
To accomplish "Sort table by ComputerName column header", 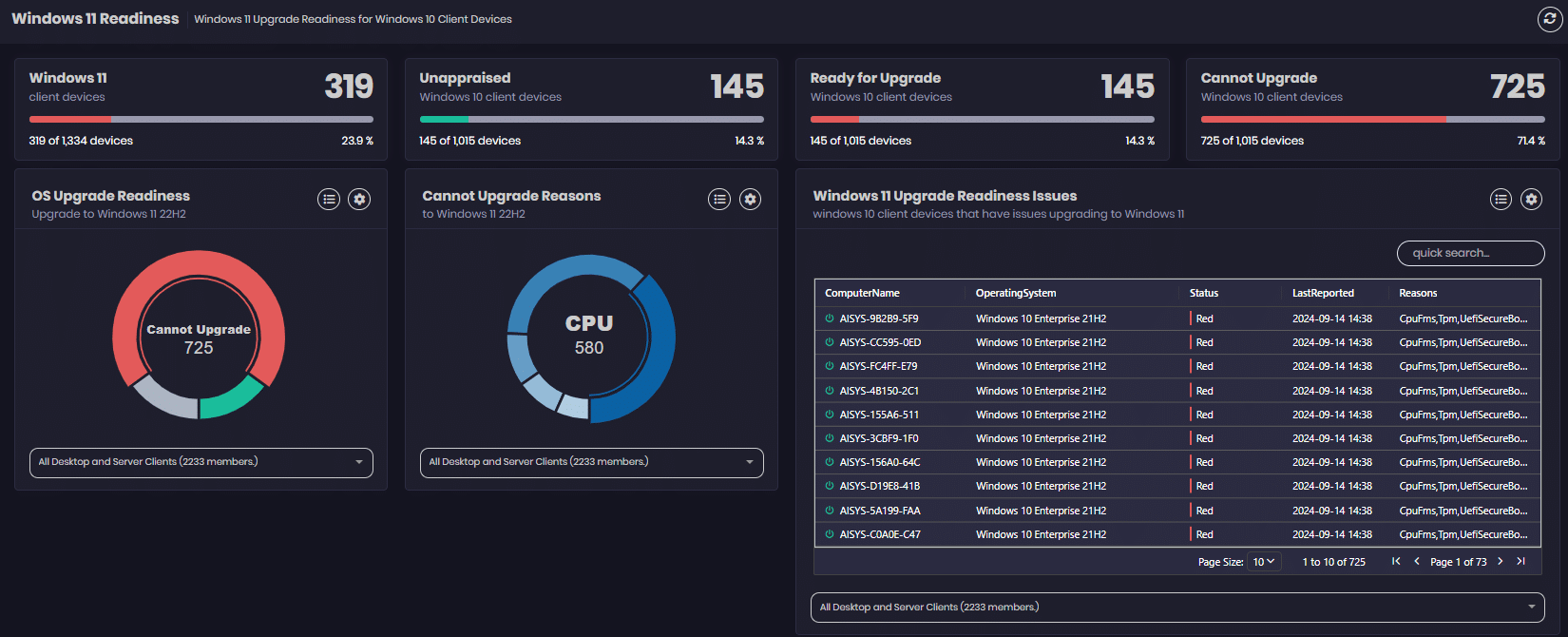I will click(x=862, y=293).
